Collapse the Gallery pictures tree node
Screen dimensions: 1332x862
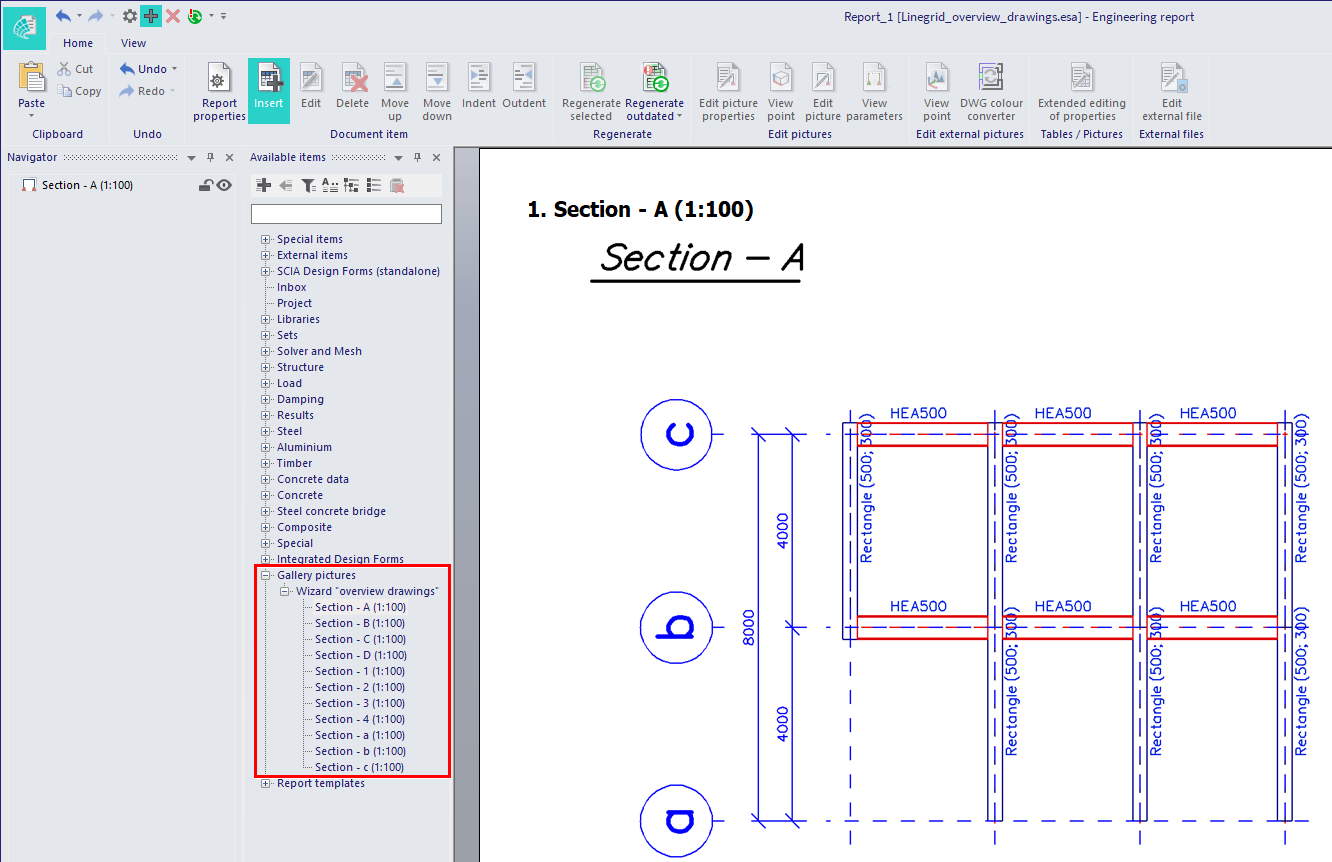pos(266,575)
